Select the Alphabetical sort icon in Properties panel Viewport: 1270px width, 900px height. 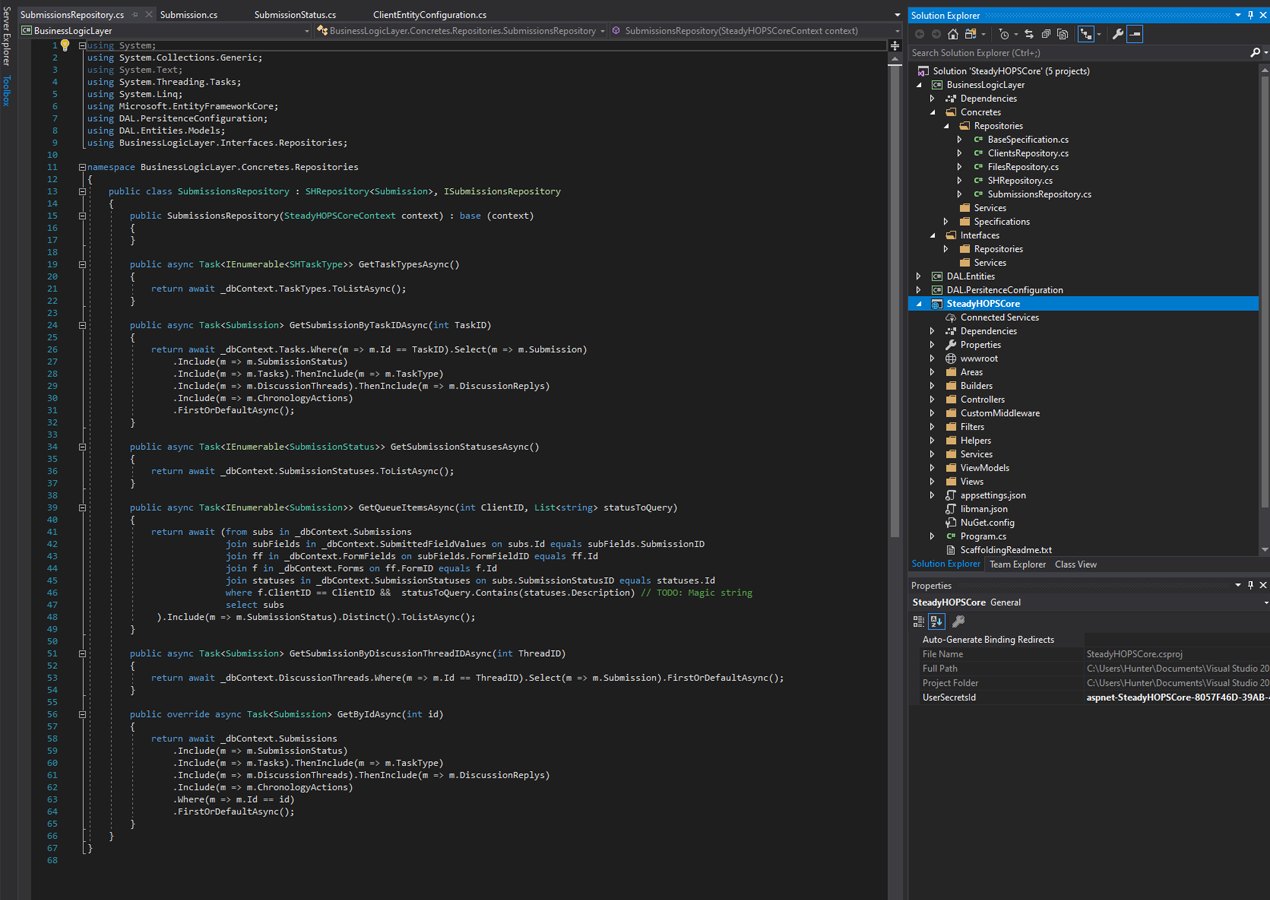coord(936,620)
